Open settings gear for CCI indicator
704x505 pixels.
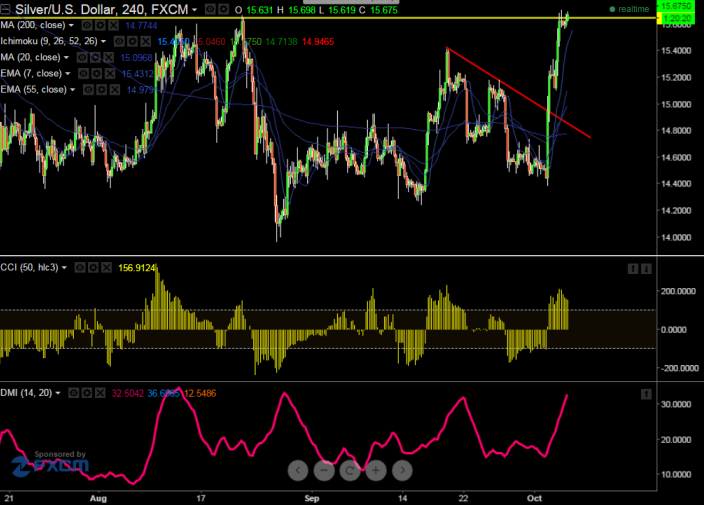tap(93, 268)
